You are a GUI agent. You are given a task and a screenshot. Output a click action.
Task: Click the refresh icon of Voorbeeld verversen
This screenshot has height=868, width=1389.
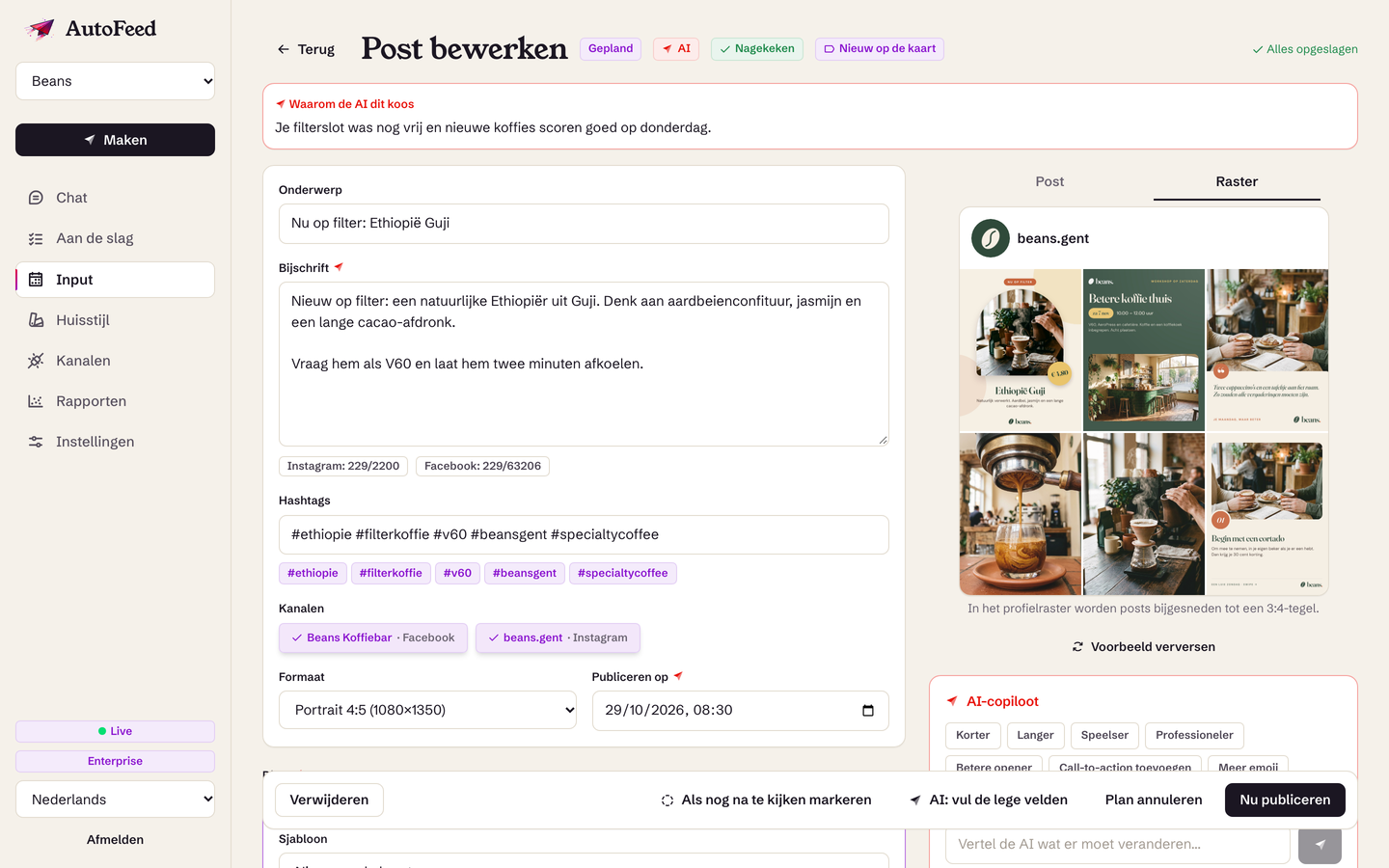coord(1077,647)
